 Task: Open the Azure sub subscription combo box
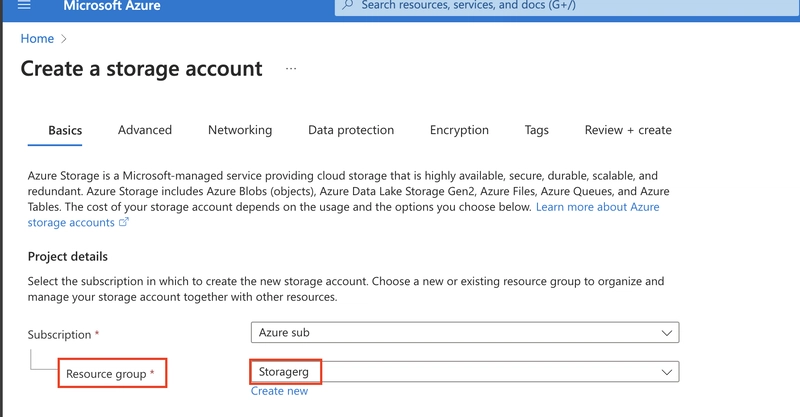(465, 332)
